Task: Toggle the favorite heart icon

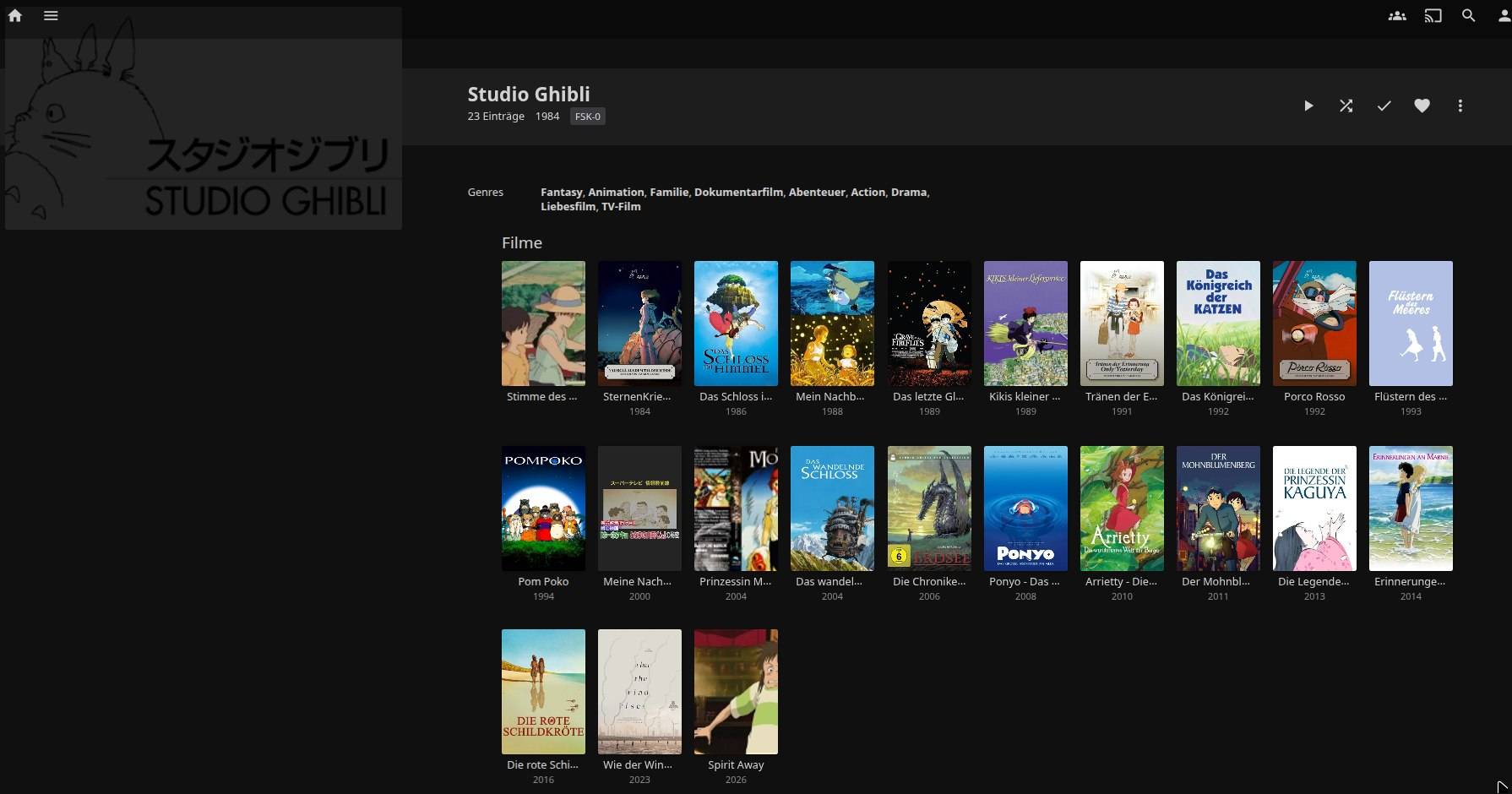Action: click(1422, 106)
